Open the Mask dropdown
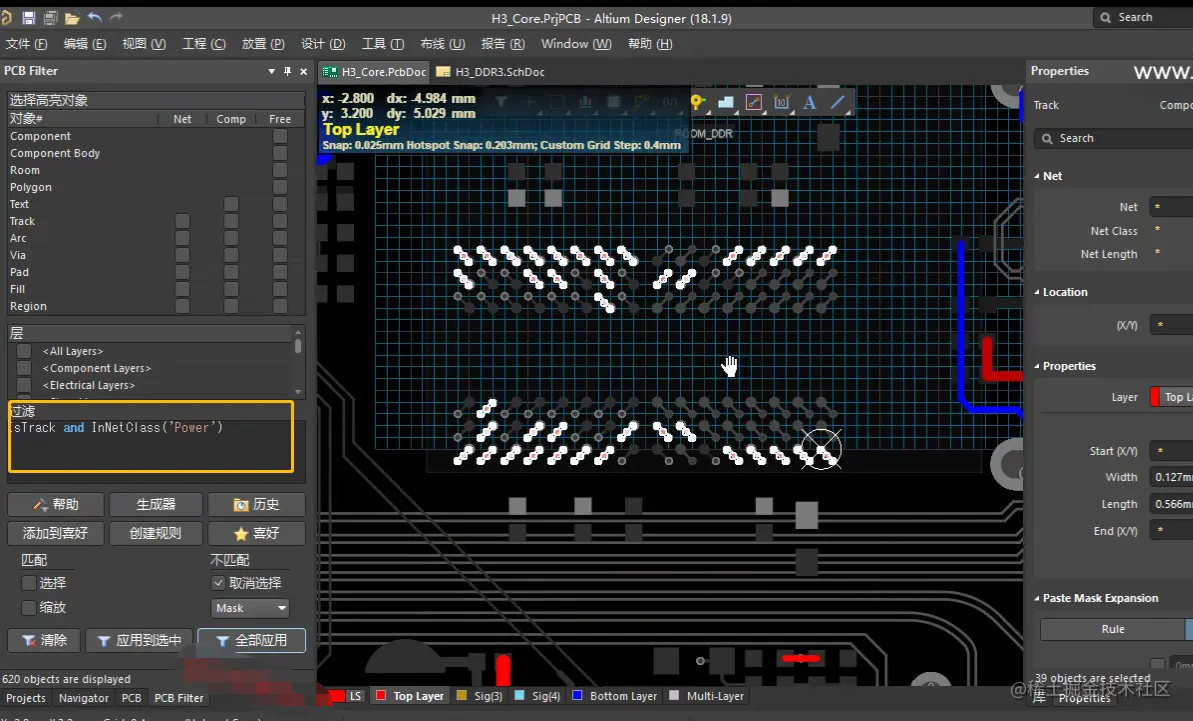1193x721 pixels. click(249, 608)
